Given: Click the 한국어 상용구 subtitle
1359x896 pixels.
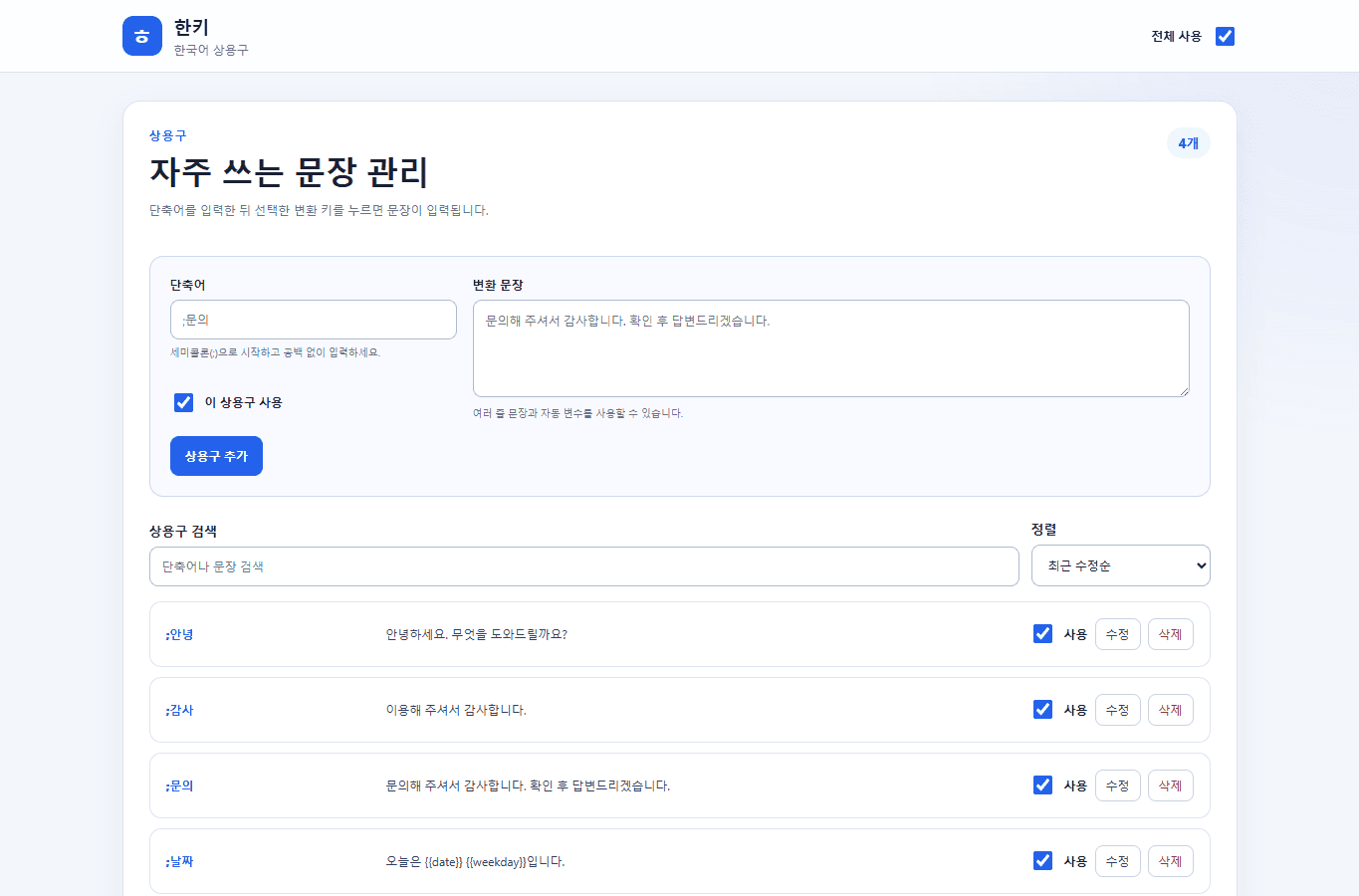Looking at the screenshot, I should [211, 50].
